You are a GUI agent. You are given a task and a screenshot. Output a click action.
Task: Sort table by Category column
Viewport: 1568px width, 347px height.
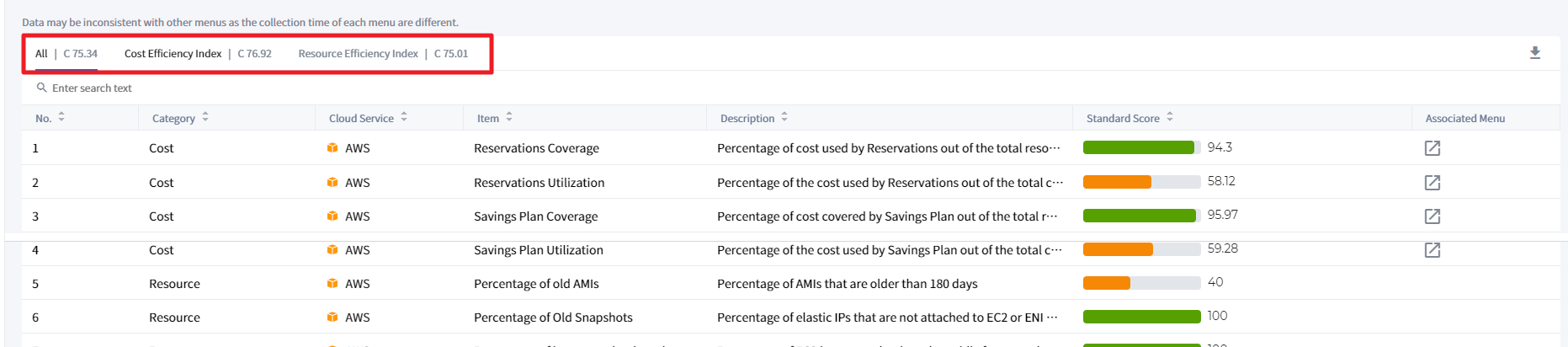coord(205,118)
